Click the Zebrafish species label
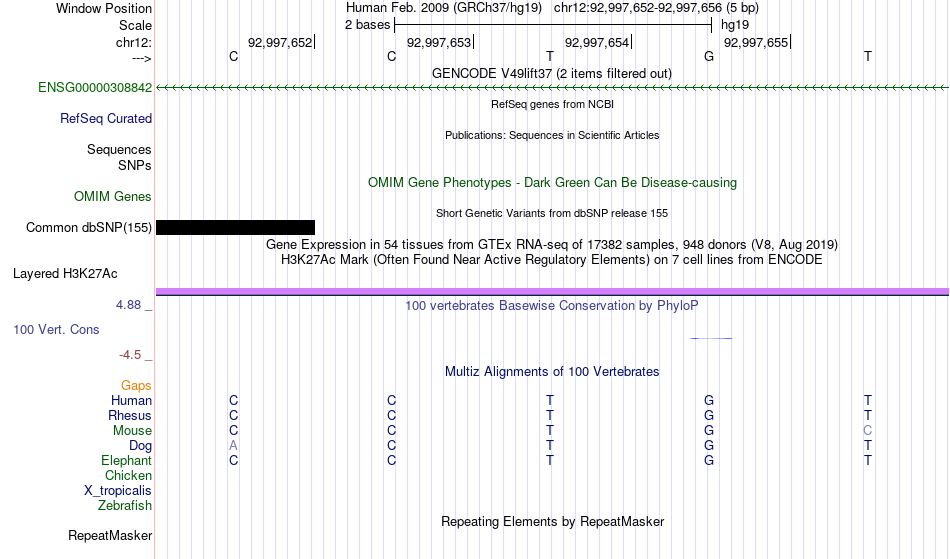950x559 pixels. click(x=125, y=506)
